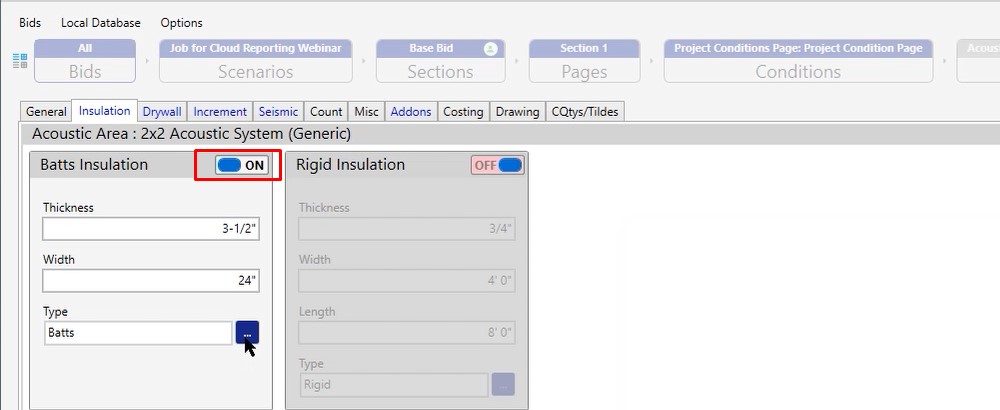
Task: Turn off Batts Insulation toggle
Action: click(242, 165)
